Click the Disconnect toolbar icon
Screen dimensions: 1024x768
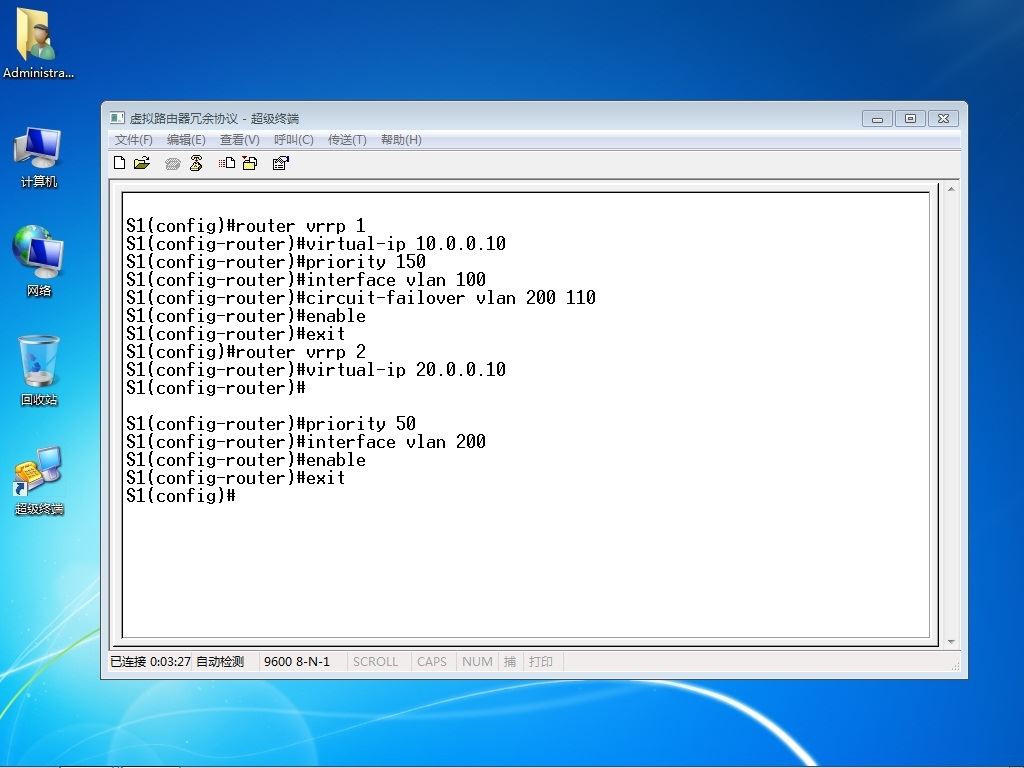click(x=196, y=163)
